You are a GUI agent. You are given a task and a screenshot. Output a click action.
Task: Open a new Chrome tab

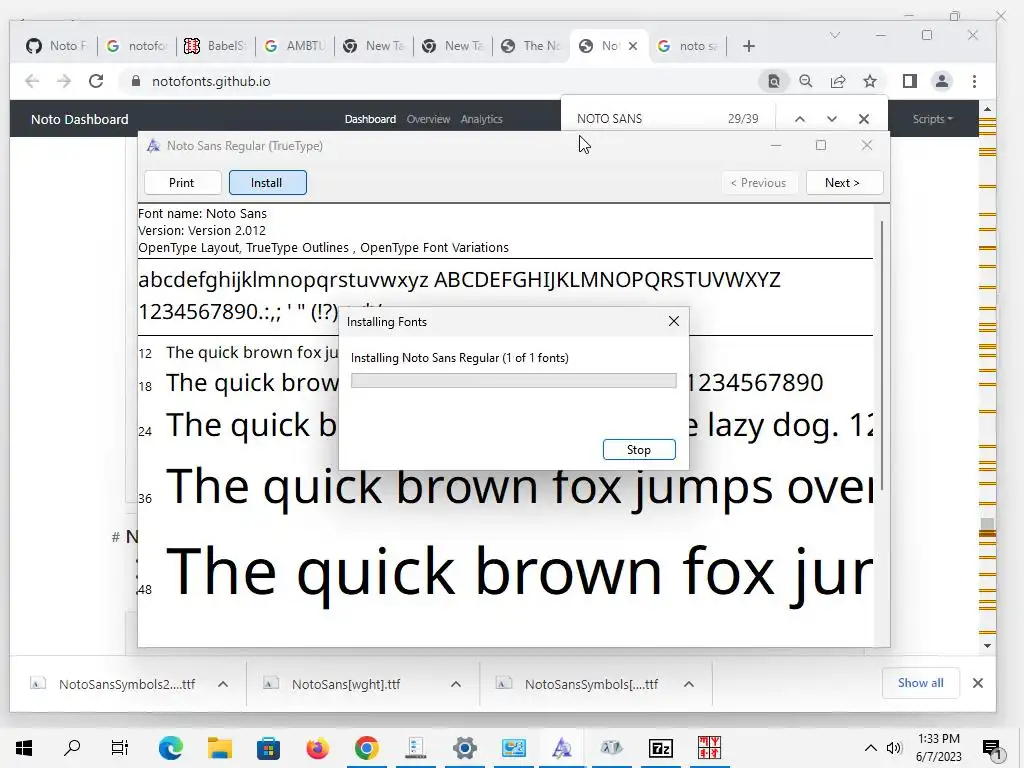point(749,46)
